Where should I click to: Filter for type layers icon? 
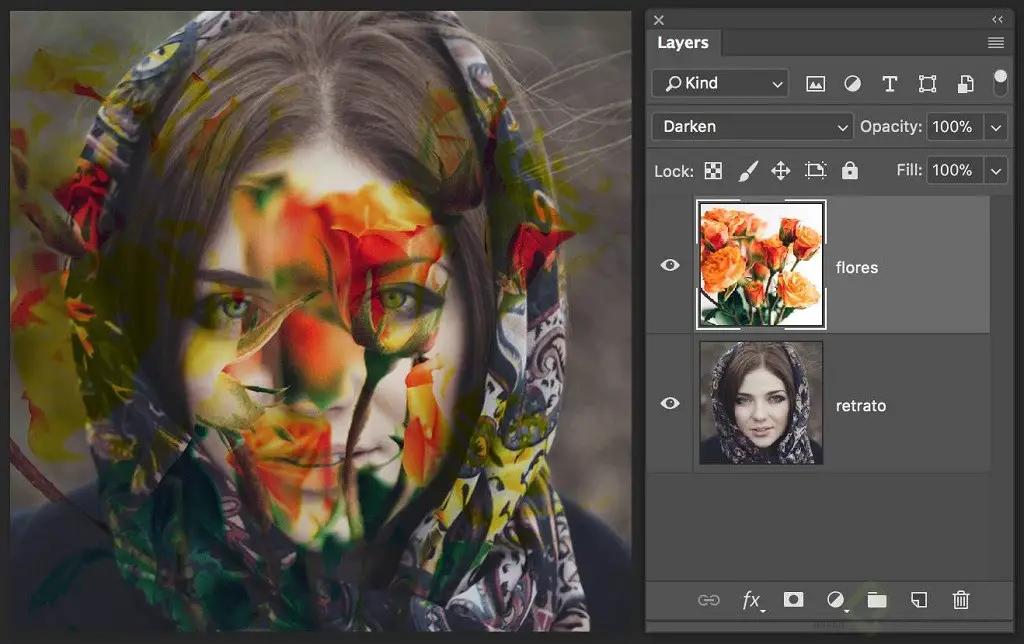889,84
